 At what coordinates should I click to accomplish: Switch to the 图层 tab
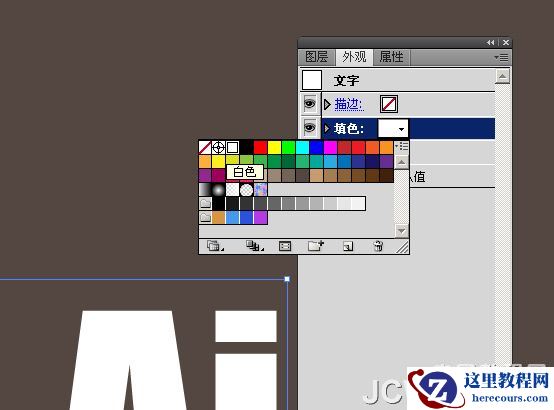(317, 57)
